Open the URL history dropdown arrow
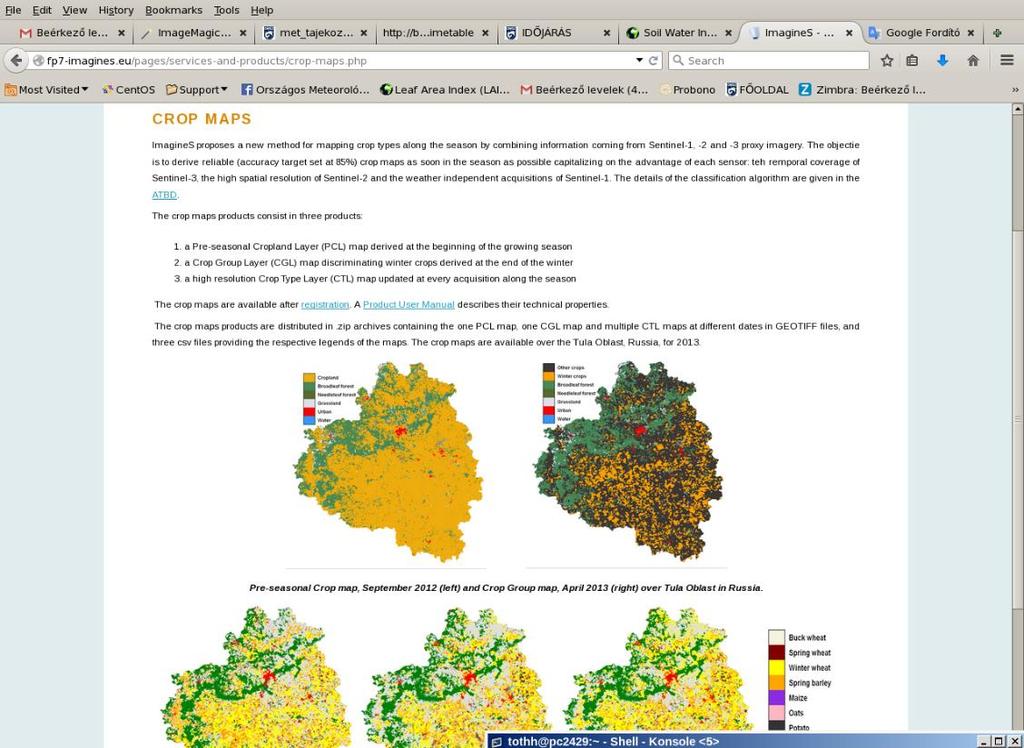The image size is (1024, 748). [639, 60]
